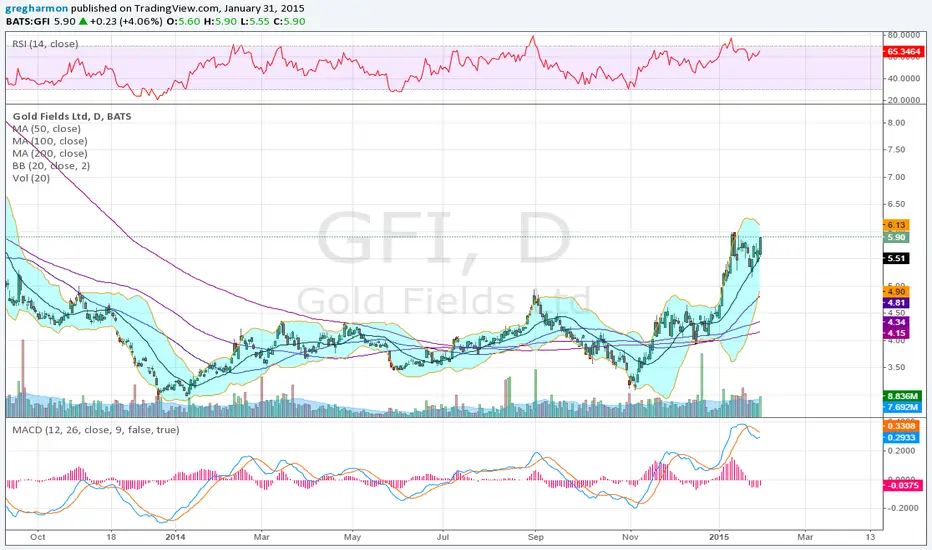The width and height of the screenshot is (932, 550).
Task: Open the gregharmon author link
Action: tap(36, 8)
